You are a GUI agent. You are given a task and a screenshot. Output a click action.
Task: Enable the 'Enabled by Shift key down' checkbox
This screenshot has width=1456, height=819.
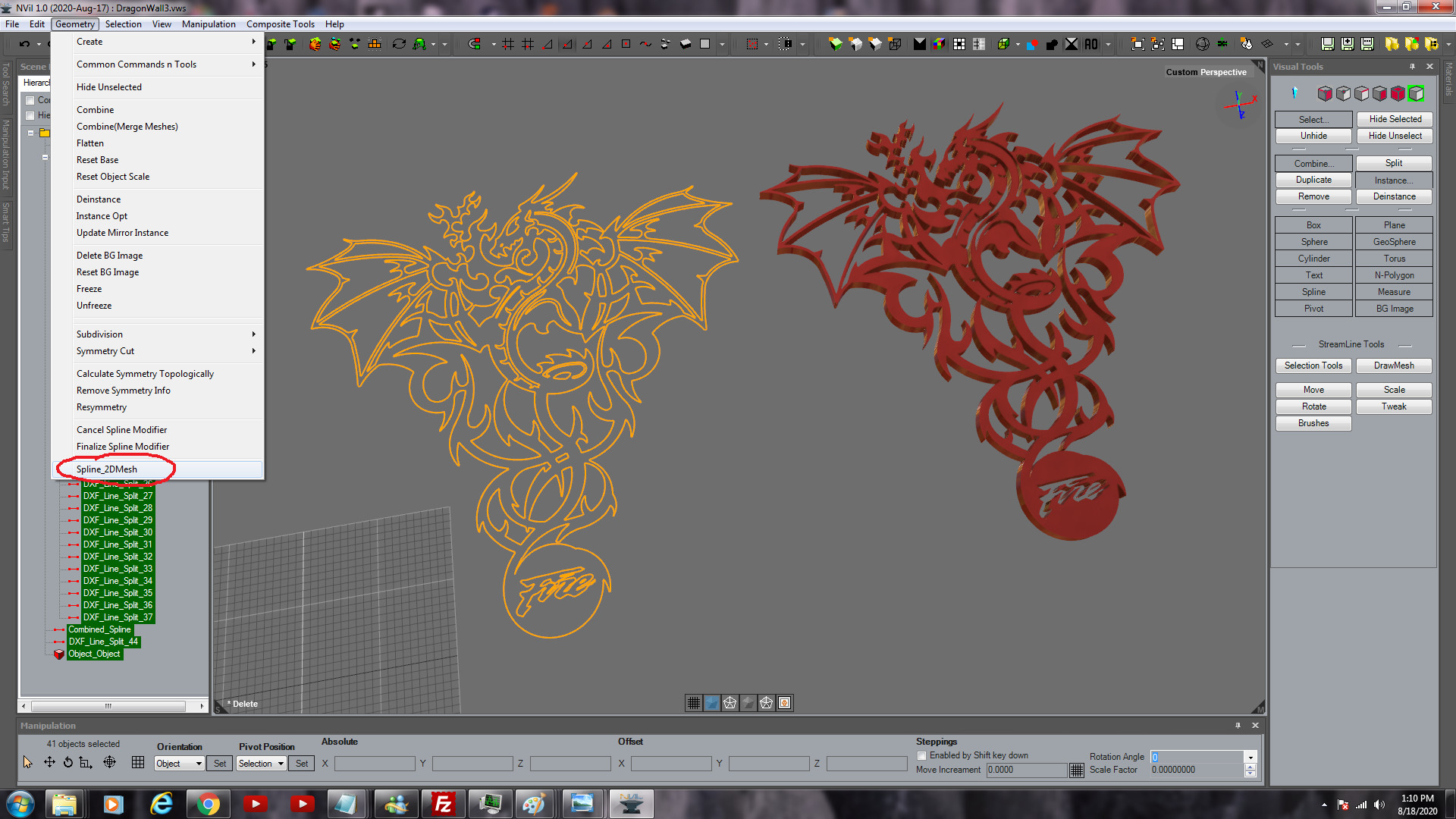(922, 755)
